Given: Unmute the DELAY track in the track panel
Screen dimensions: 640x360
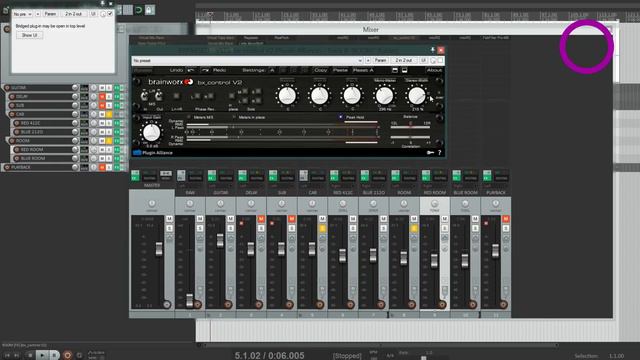Looking at the screenshot, I should tap(102, 97).
